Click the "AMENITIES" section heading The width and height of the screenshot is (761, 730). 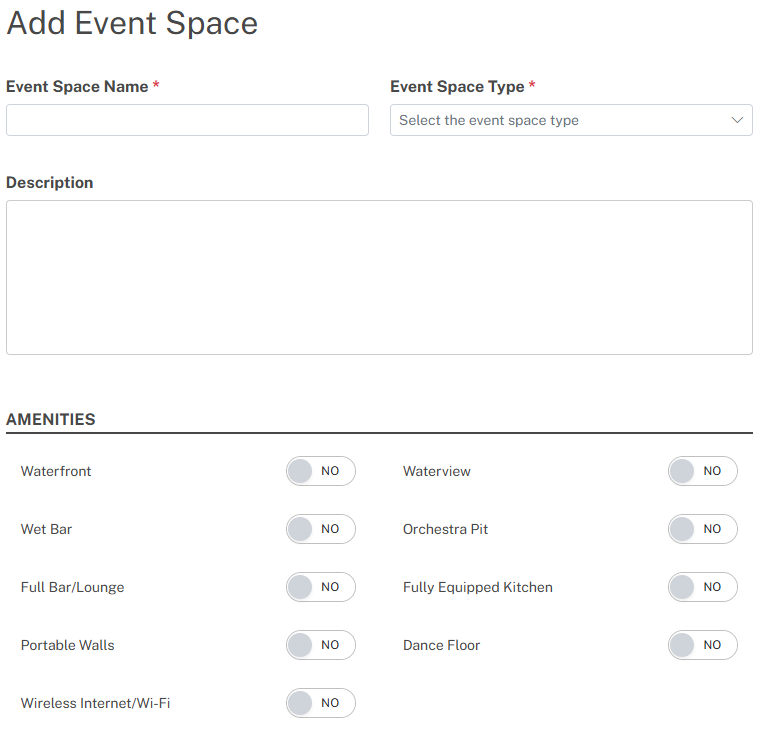click(x=51, y=419)
